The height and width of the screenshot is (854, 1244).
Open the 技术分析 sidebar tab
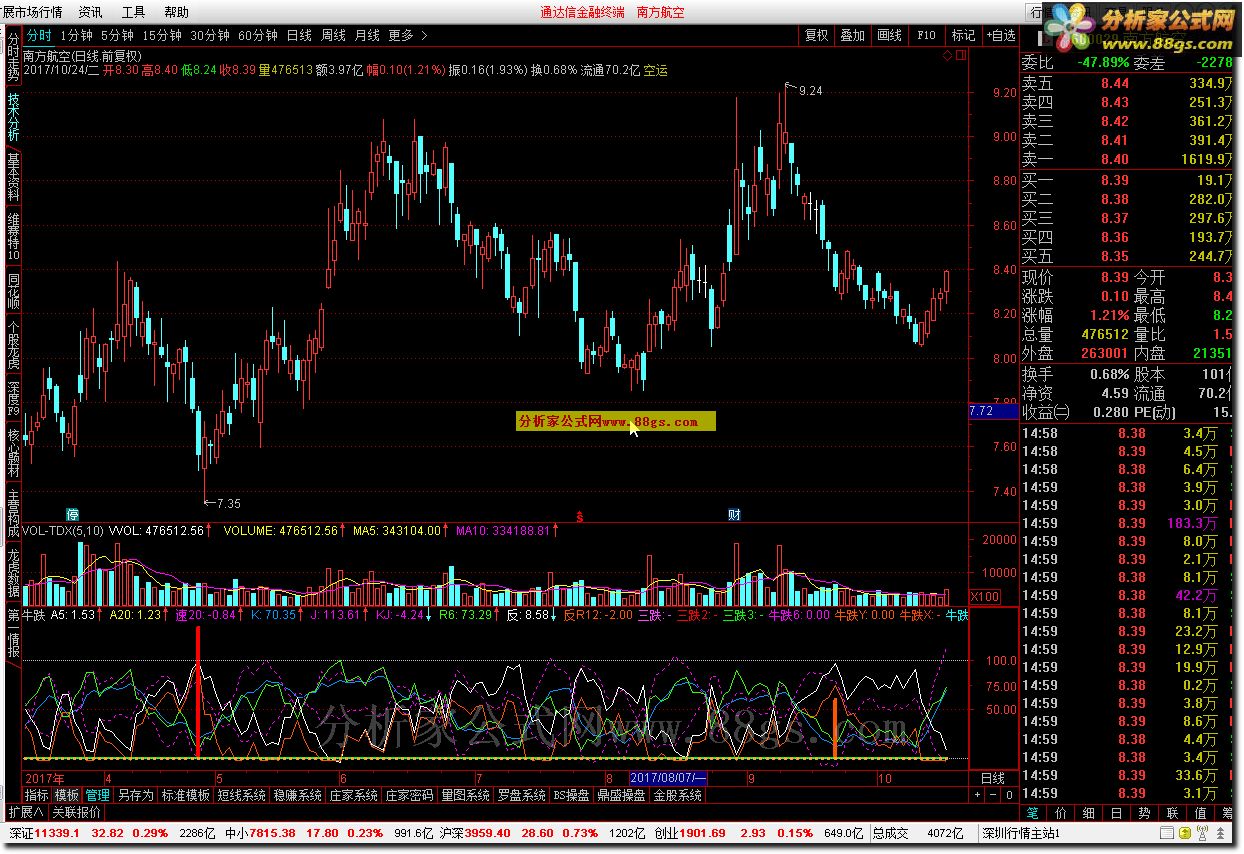tap(13, 118)
